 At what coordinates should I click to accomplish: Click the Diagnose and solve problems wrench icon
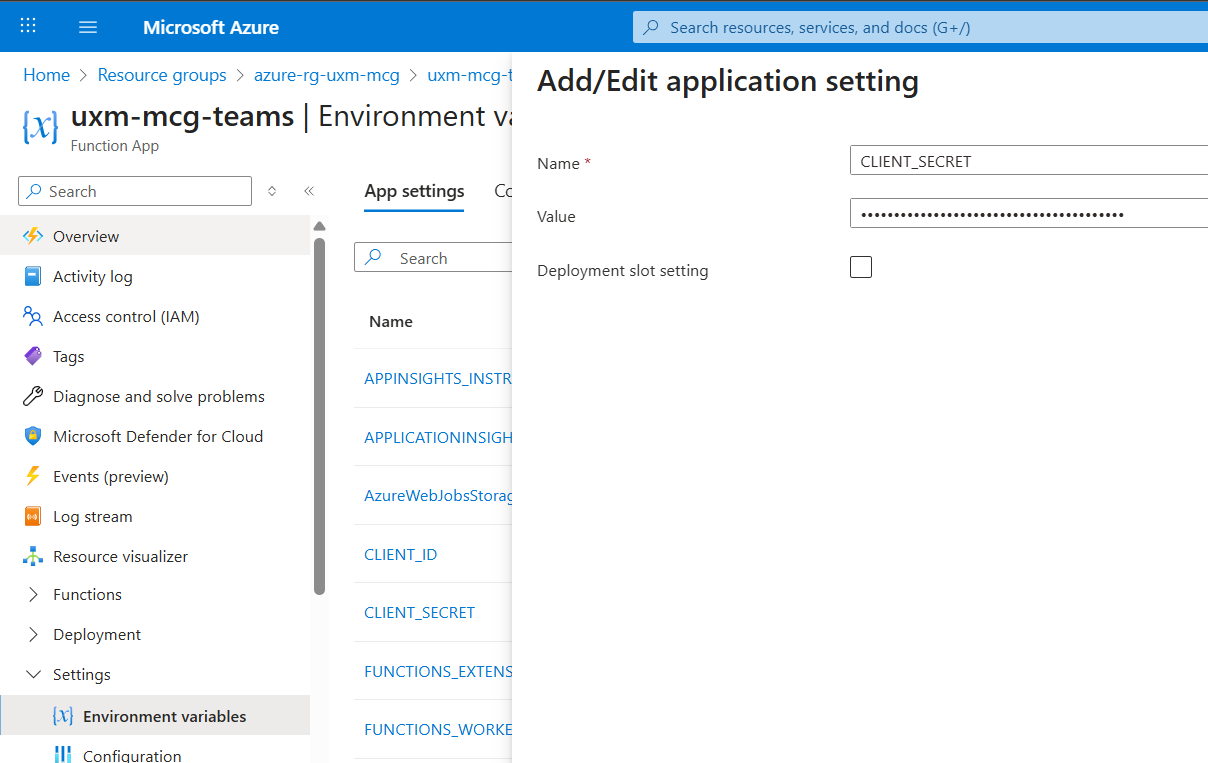[33, 397]
